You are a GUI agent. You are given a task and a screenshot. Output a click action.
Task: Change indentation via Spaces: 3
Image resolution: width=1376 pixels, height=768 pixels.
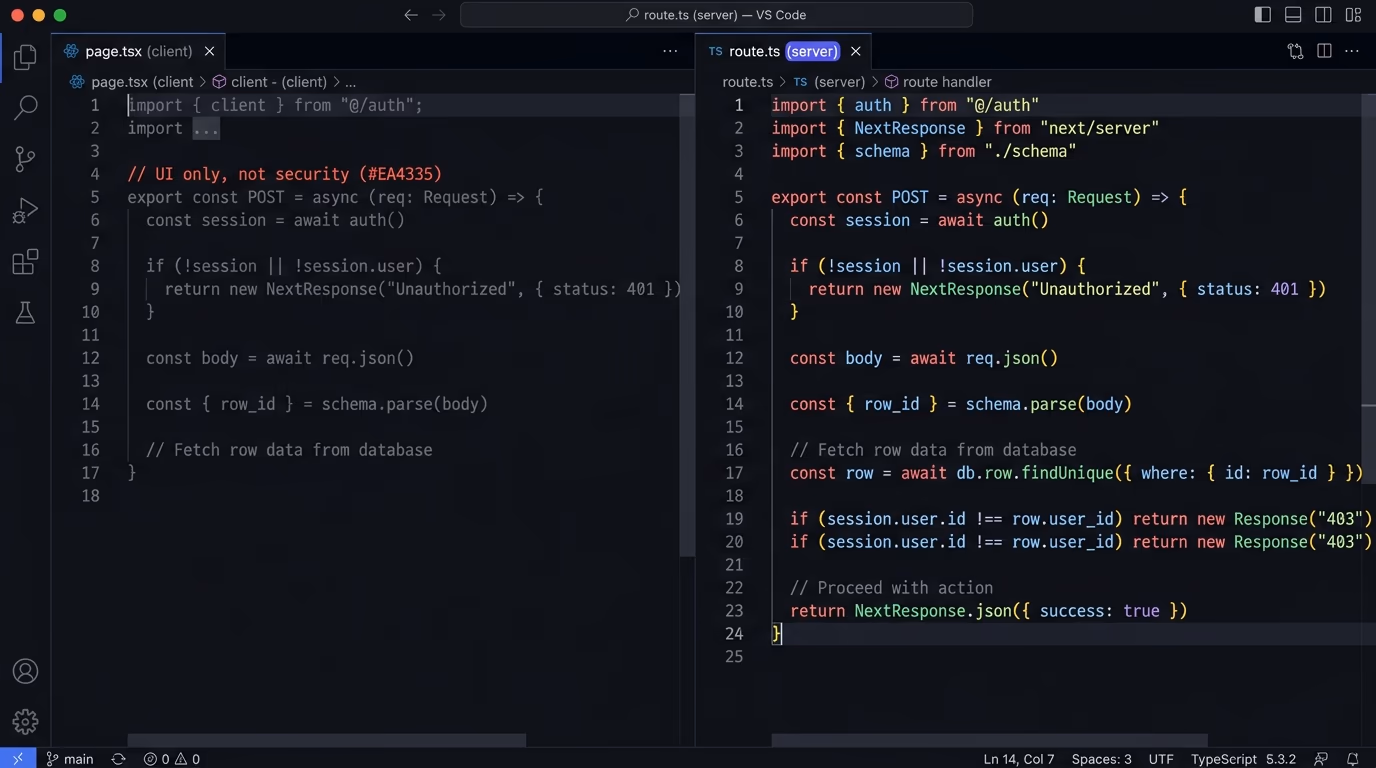click(x=1102, y=759)
